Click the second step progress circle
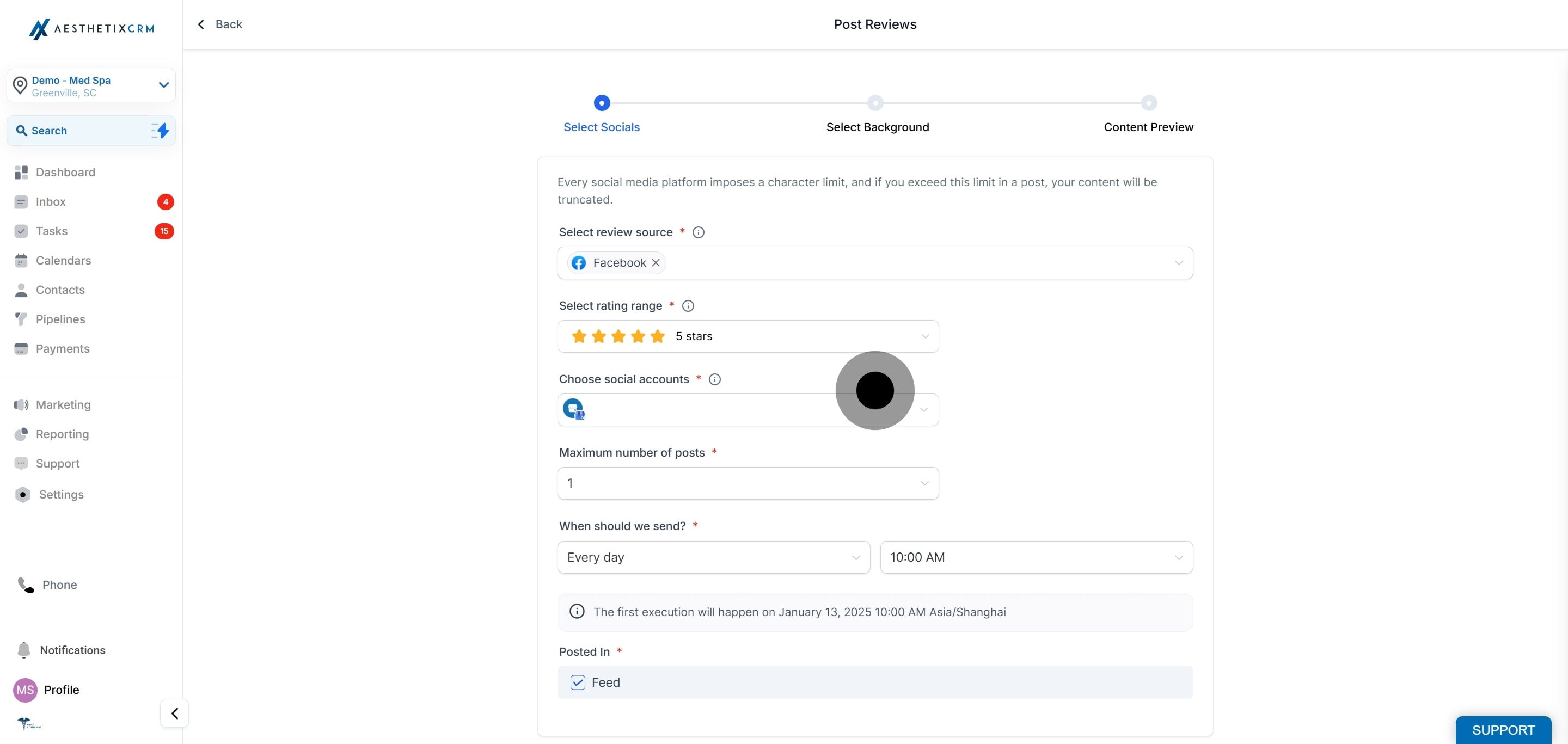This screenshot has width=1568, height=744. 875,102
